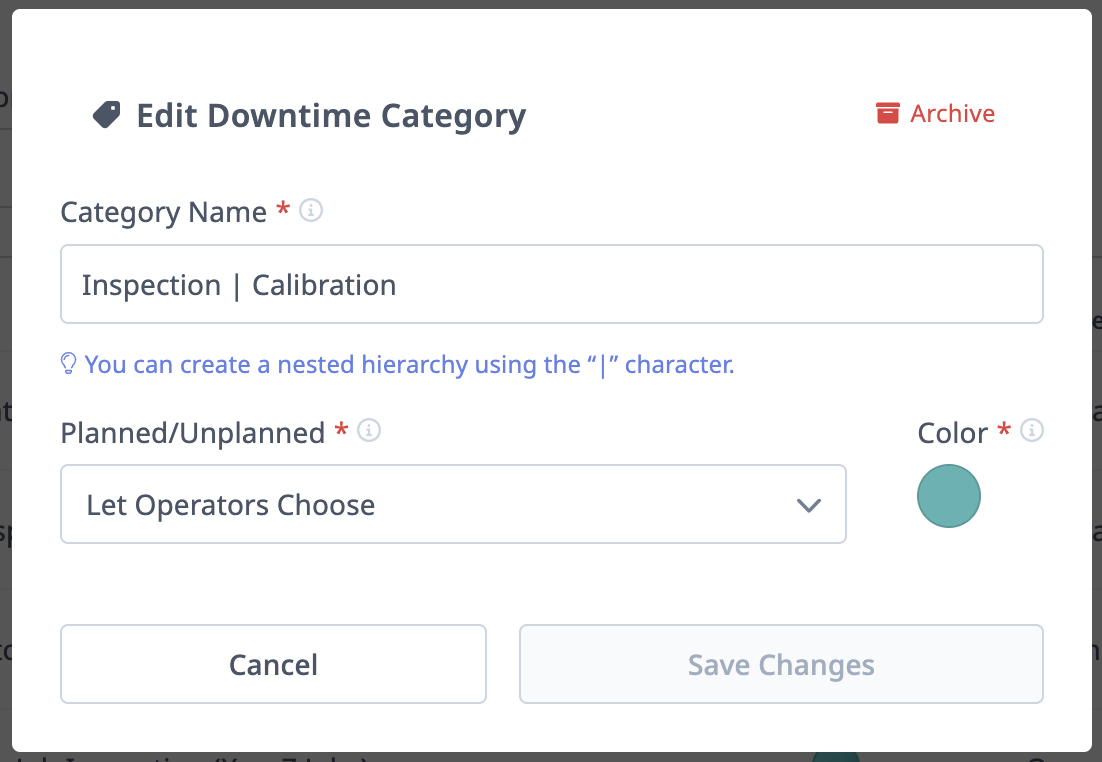Click the info icon beside Planned/Unplanned
The width and height of the screenshot is (1102, 762).
368,431
